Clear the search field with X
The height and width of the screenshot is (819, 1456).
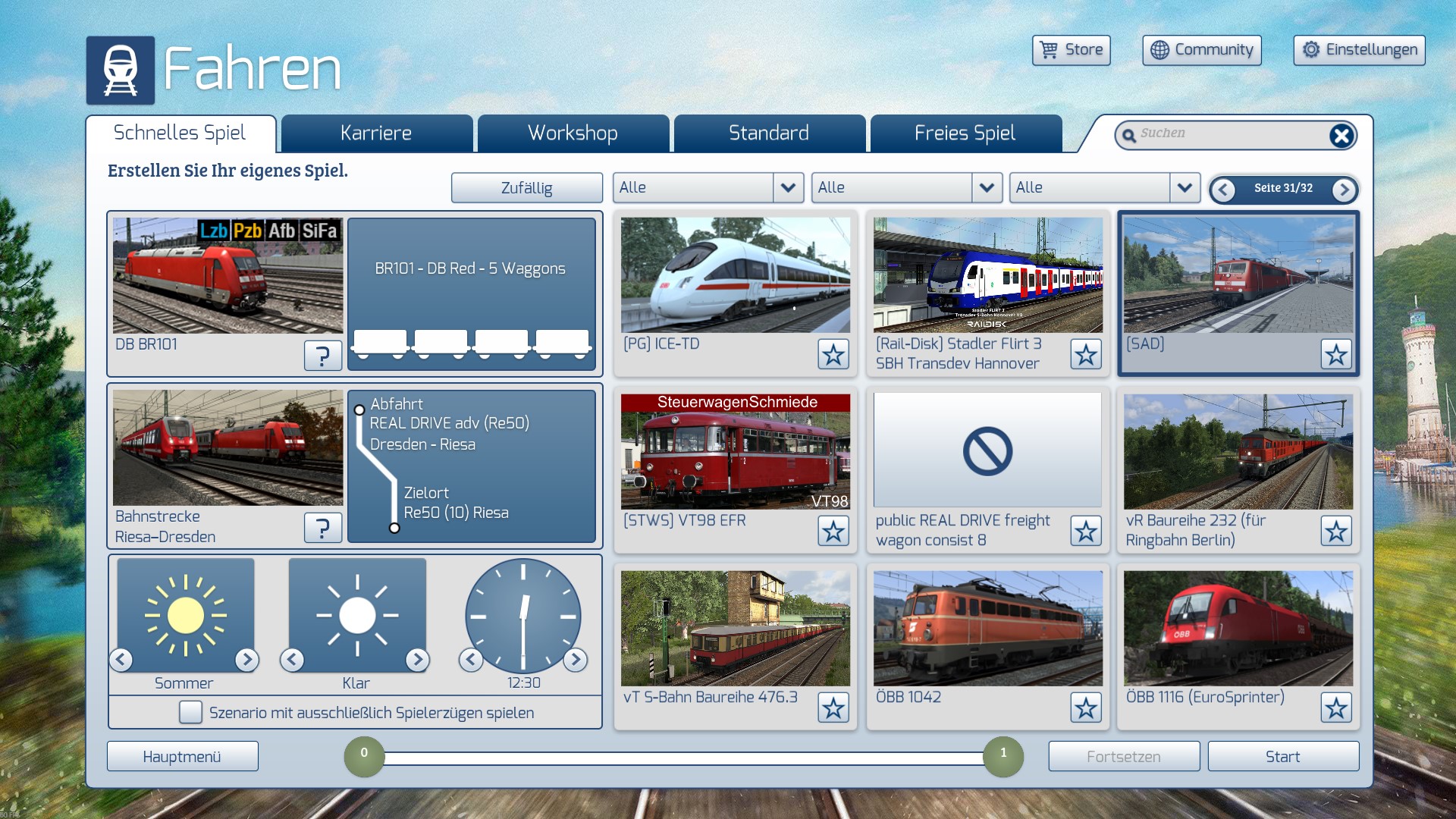pos(1341,136)
